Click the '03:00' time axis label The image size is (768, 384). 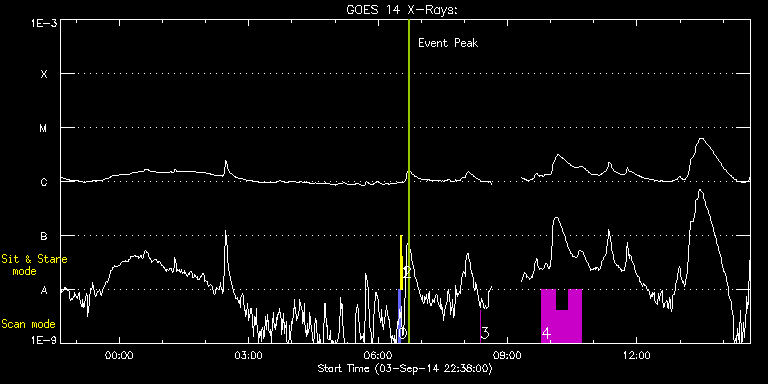pos(249,356)
